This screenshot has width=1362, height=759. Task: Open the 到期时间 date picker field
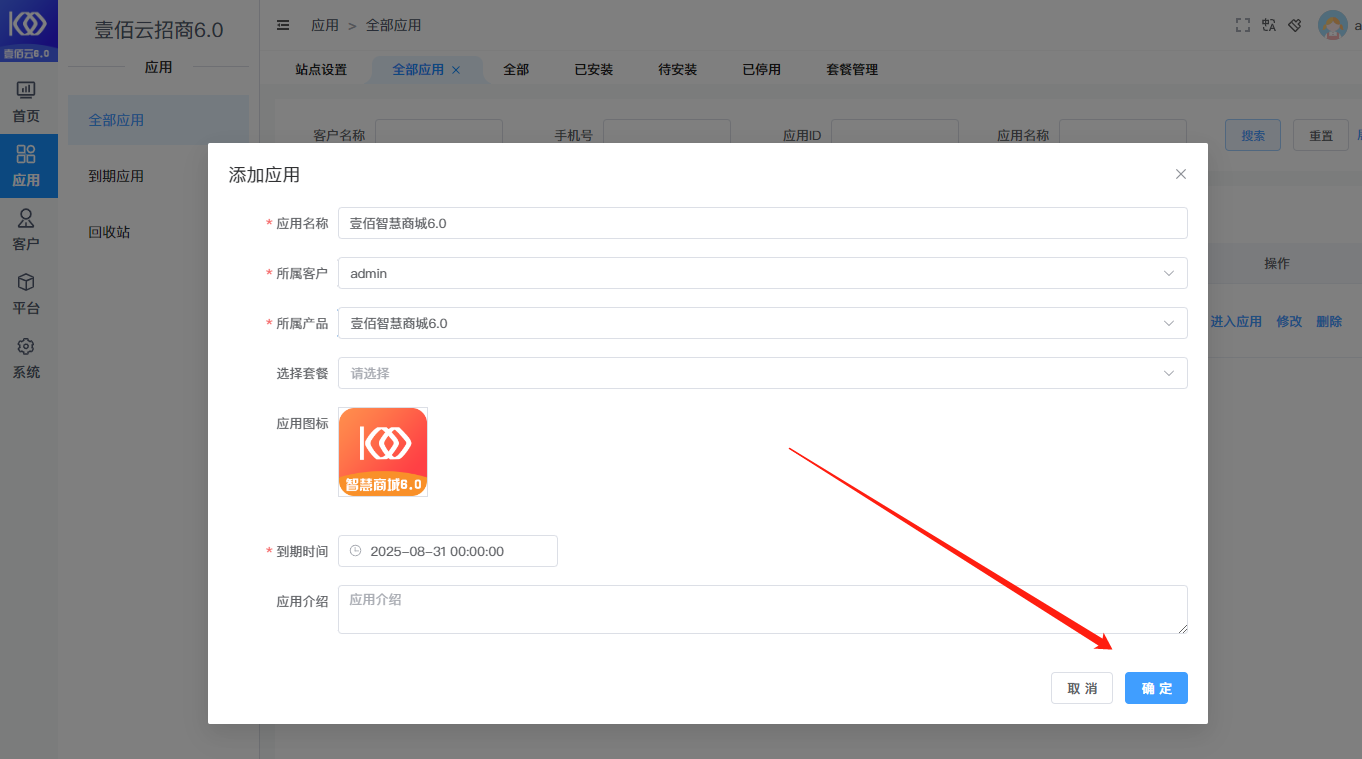pyautogui.click(x=448, y=551)
